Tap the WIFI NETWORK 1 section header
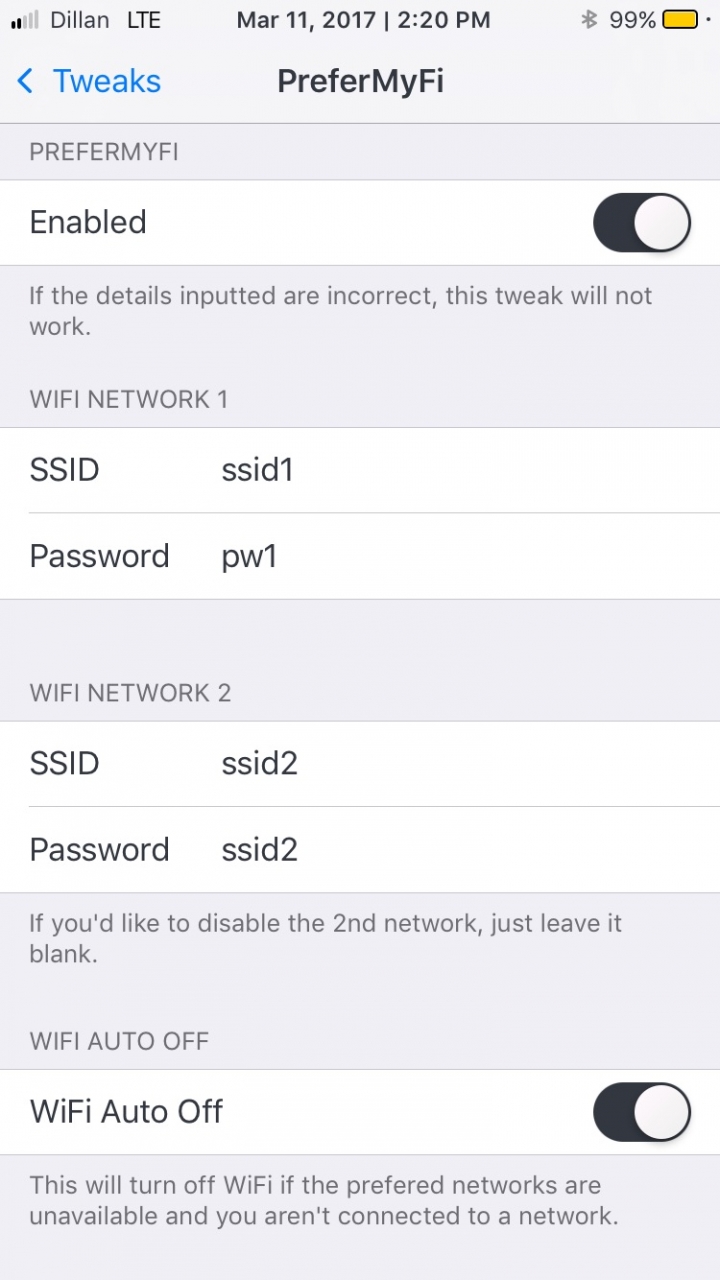The image size is (720, 1280). [x=129, y=400]
